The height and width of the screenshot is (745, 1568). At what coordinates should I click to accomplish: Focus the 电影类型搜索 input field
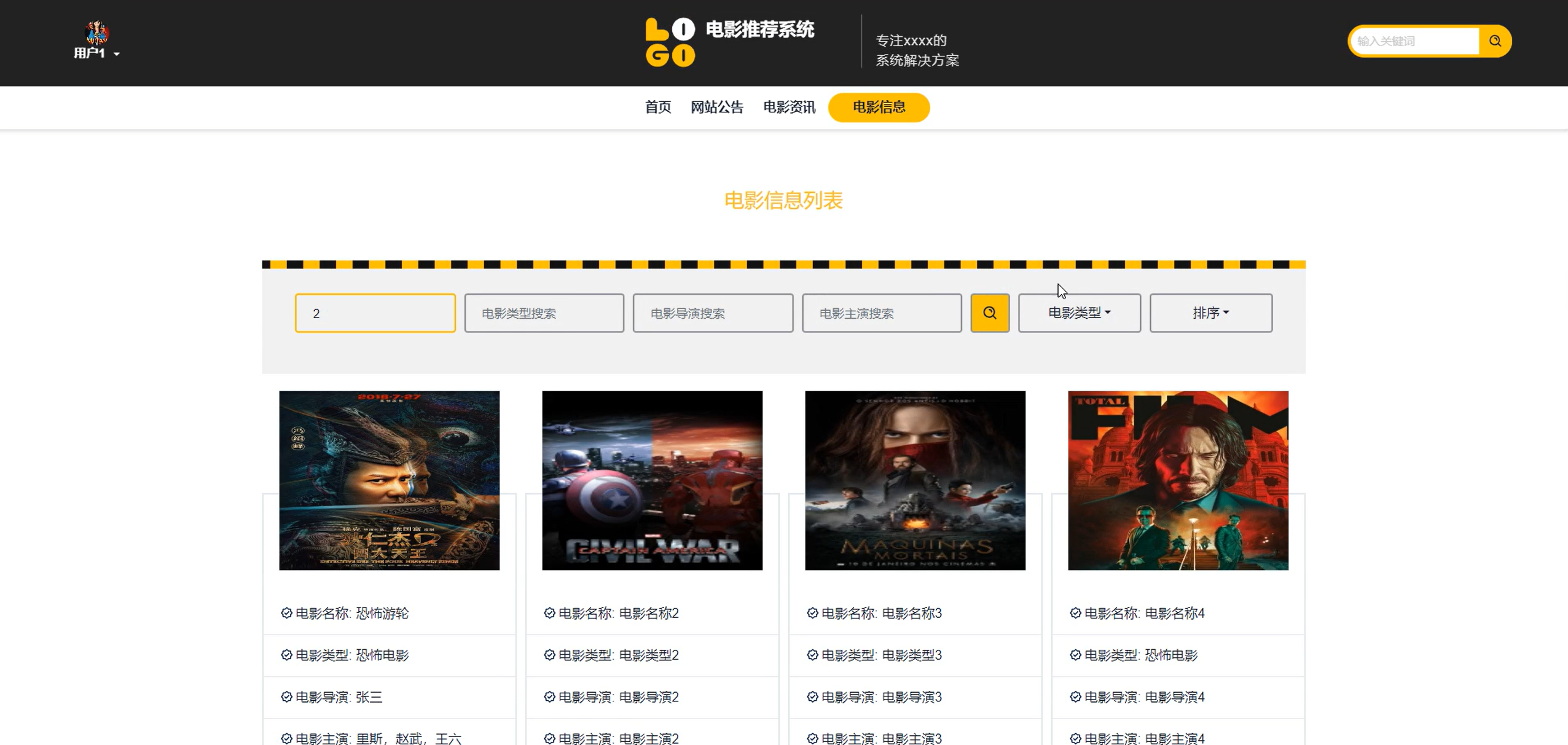click(544, 313)
